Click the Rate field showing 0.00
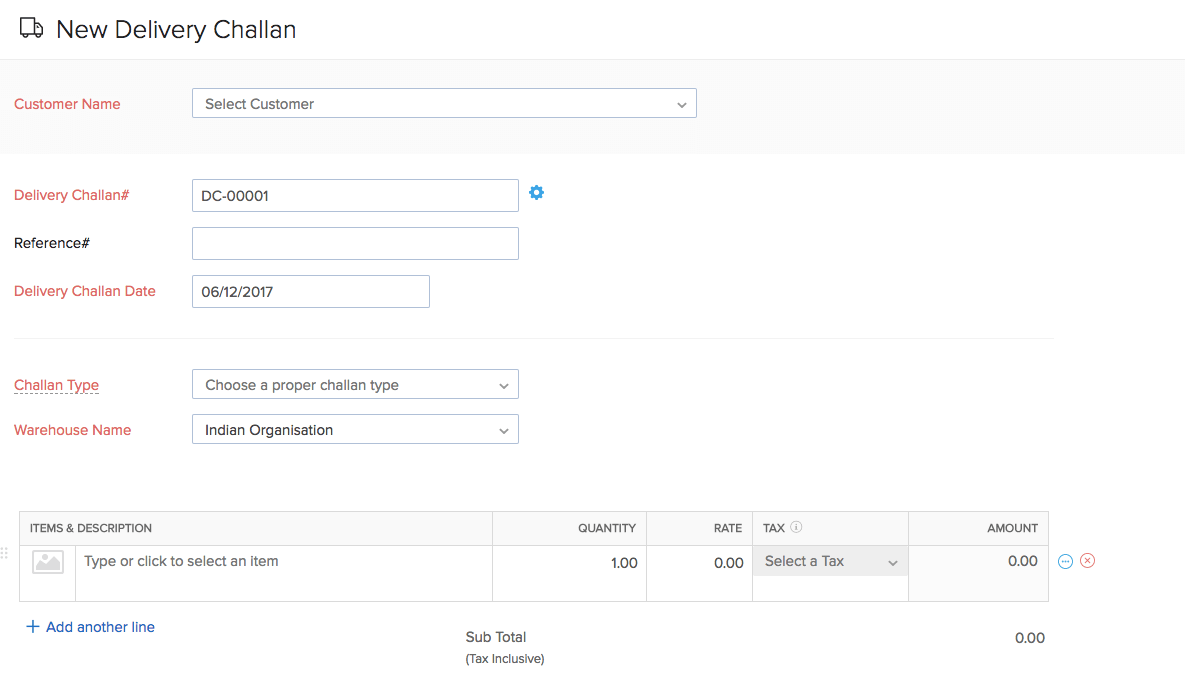This screenshot has width=1185, height=681. click(x=700, y=563)
